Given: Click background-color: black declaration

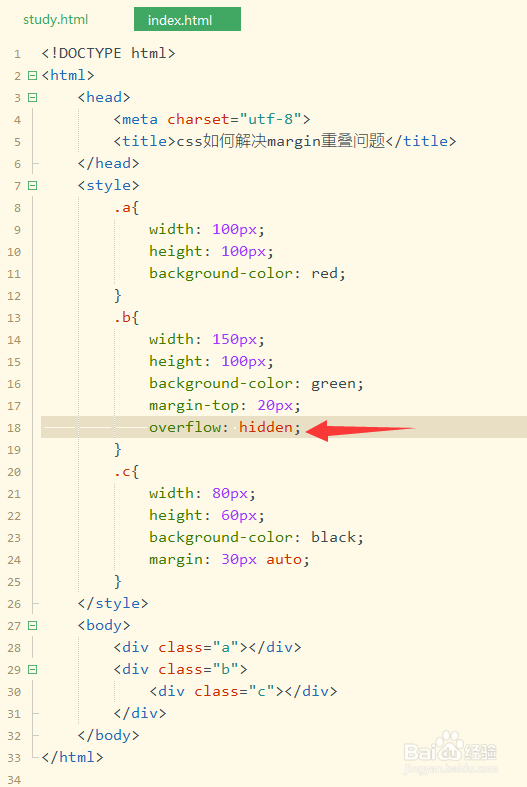Looking at the screenshot, I should [256, 538].
